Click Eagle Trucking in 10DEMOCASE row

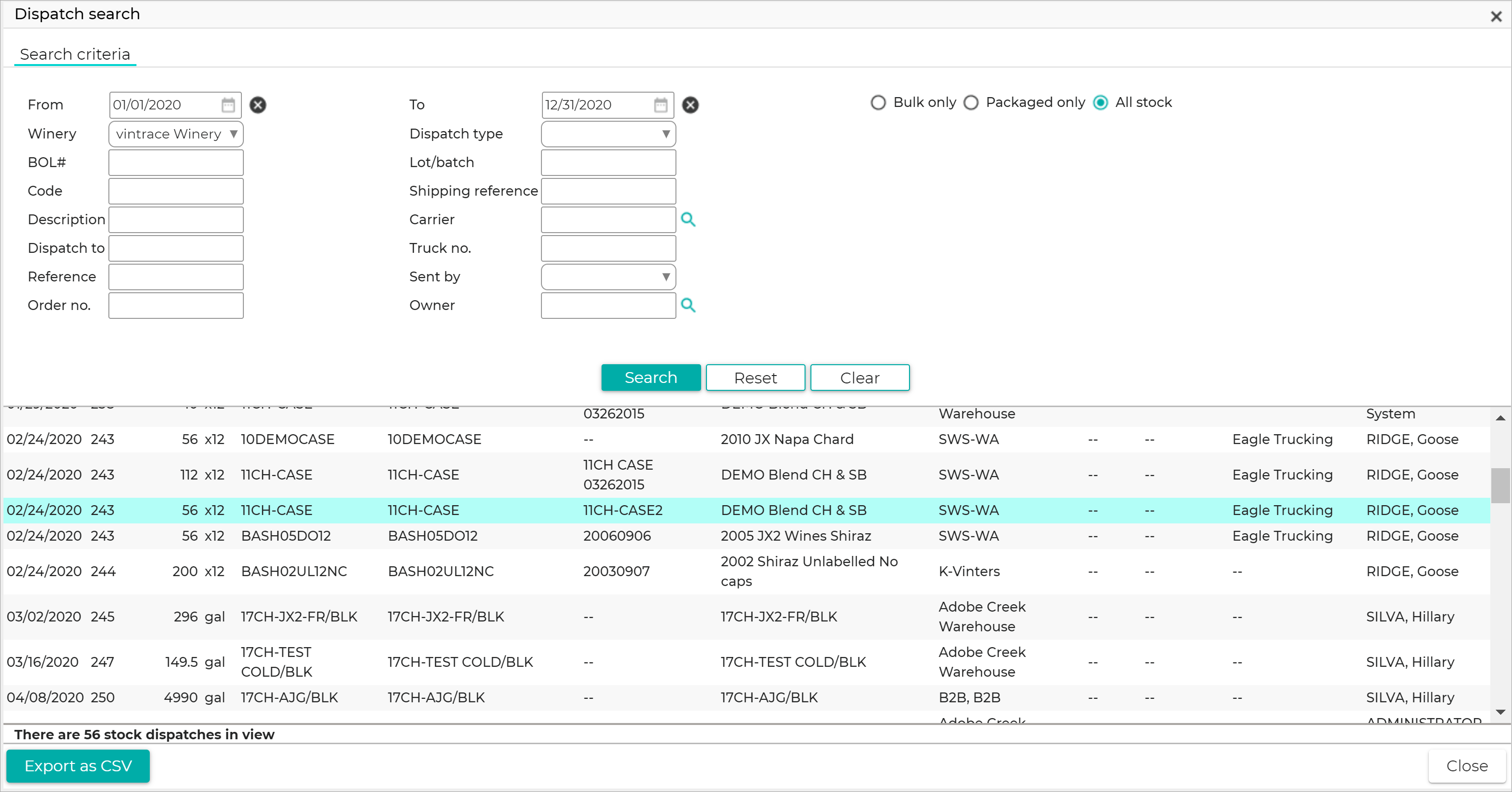coord(1282,440)
